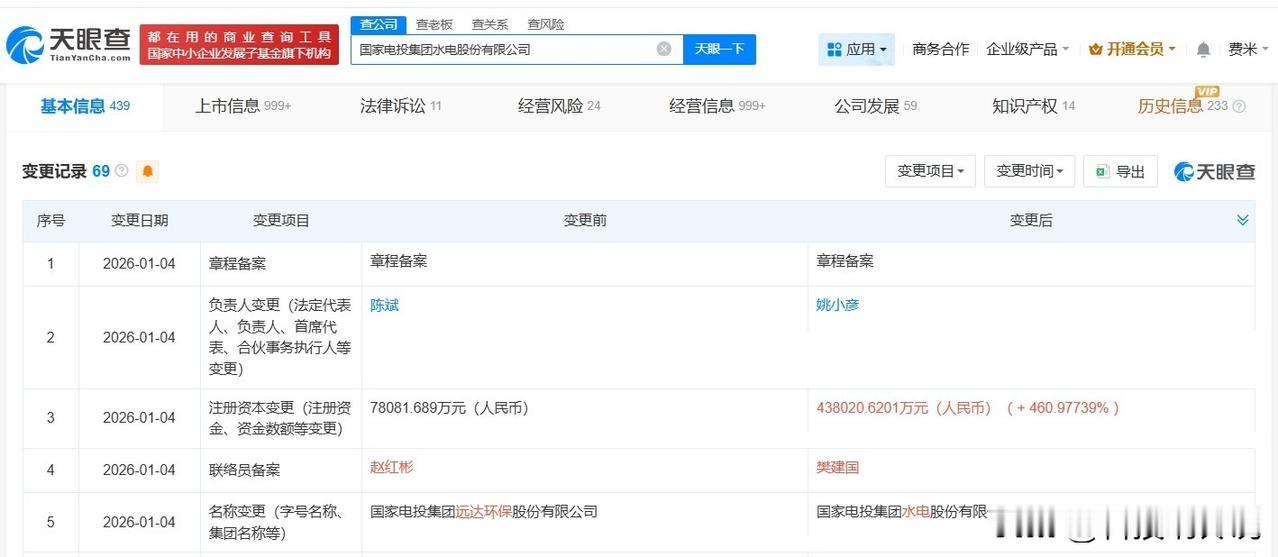Switch to the 基本信息 tab
This screenshot has width=1278, height=557.
click(x=85, y=106)
